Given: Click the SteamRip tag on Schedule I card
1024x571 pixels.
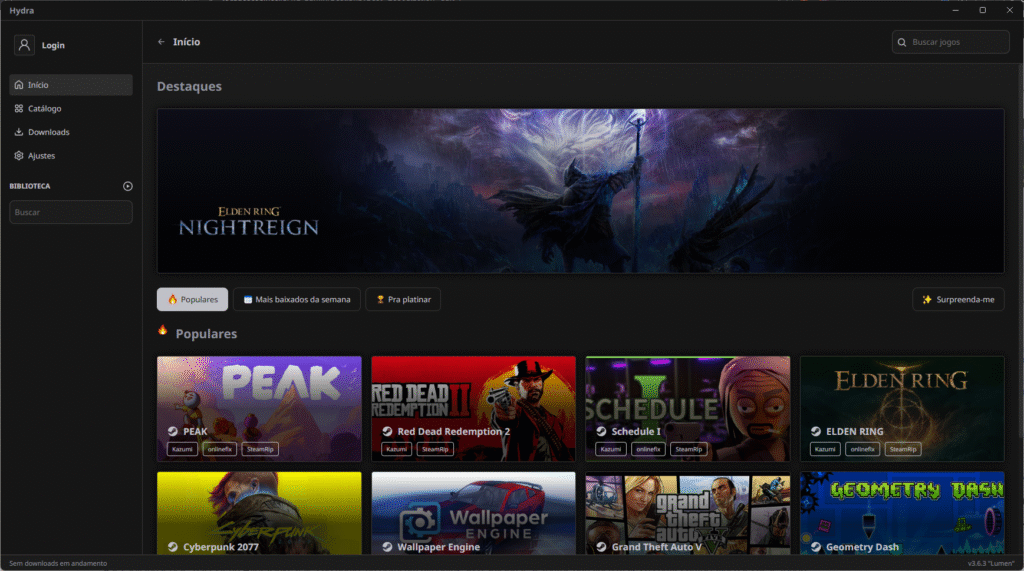Looking at the screenshot, I should point(688,449).
